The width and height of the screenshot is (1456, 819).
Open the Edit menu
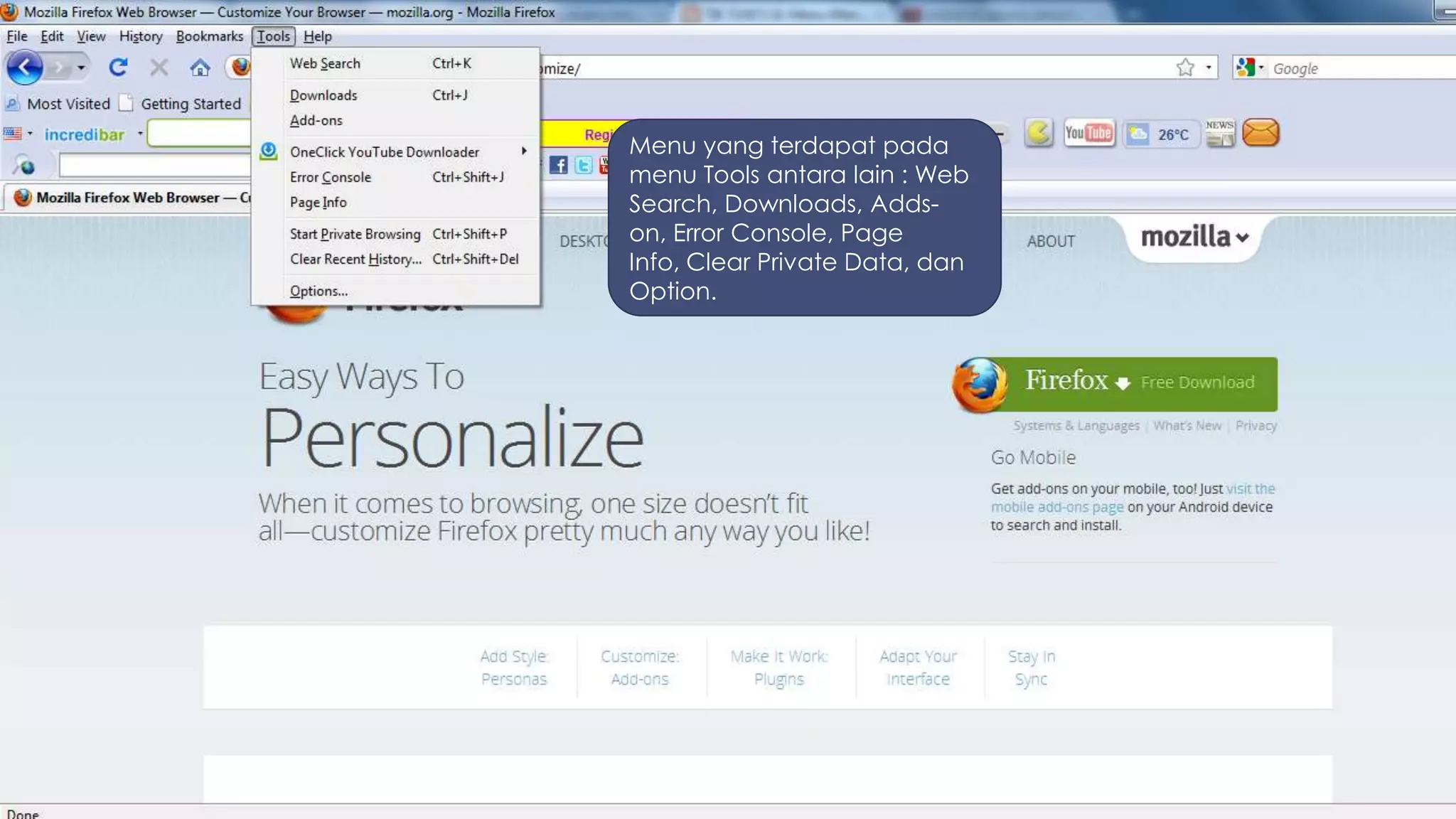pyautogui.click(x=52, y=36)
